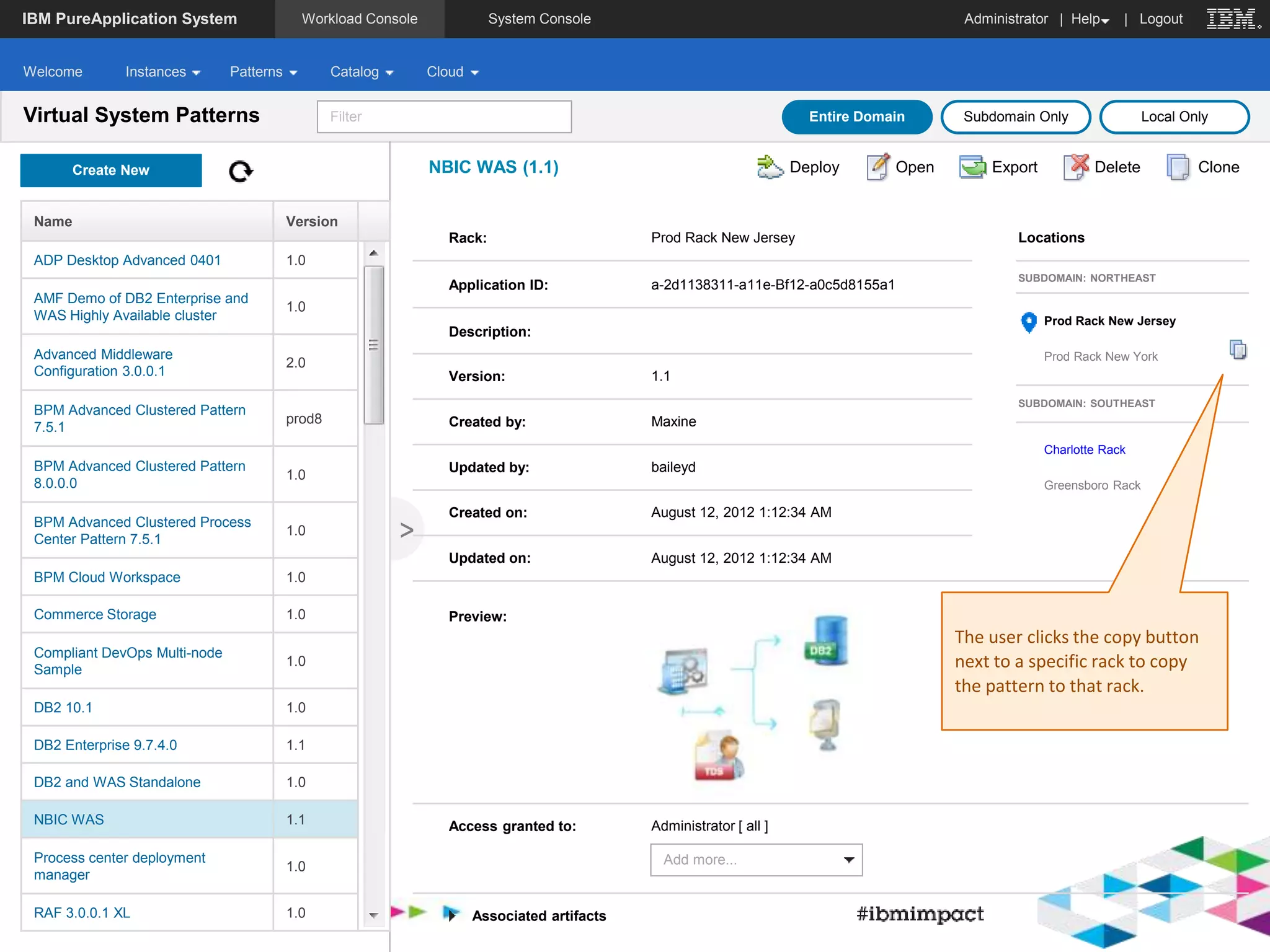Click the Export action label
Image resolution: width=1270 pixels, height=952 pixels.
(x=1015, y=167)
